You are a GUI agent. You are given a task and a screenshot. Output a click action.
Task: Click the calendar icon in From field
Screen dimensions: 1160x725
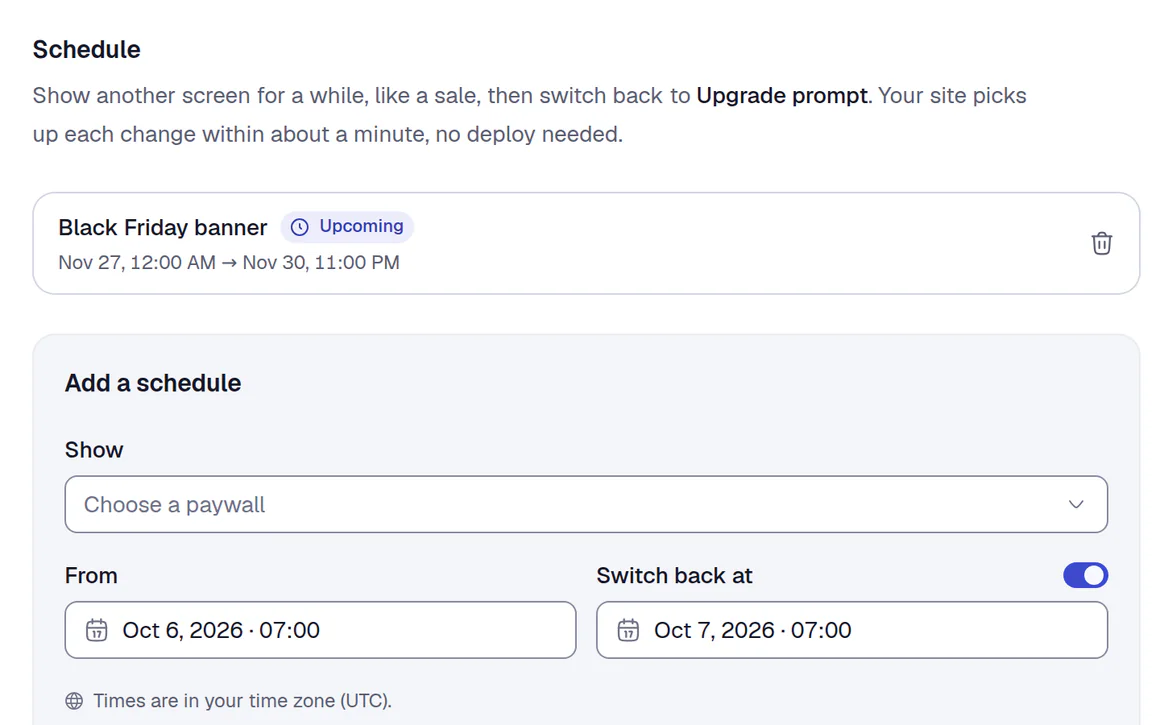pos(96,630)
